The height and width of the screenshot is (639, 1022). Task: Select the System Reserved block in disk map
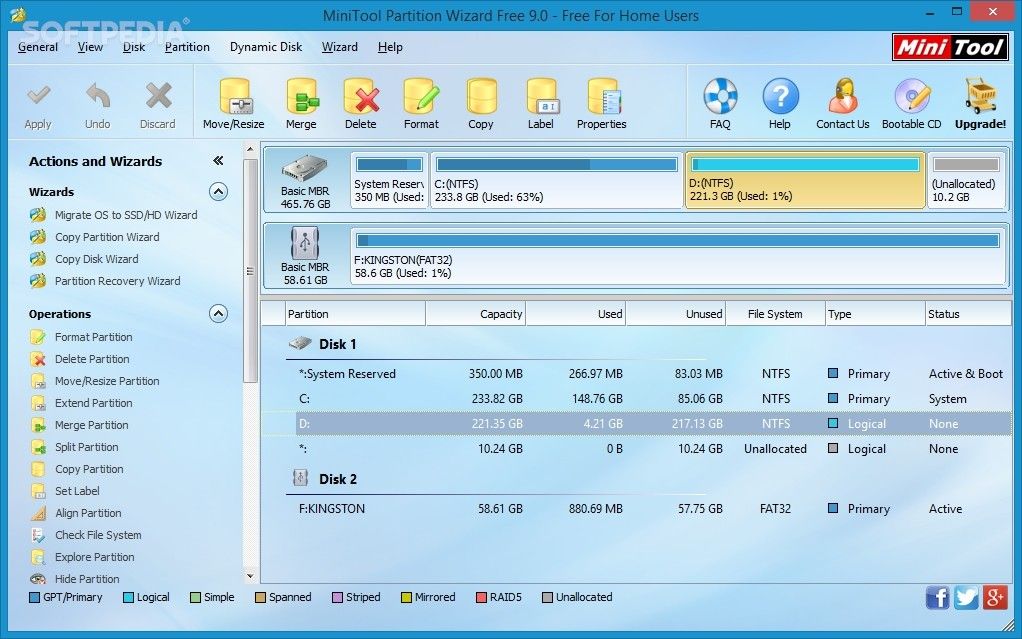pos(389,180)
